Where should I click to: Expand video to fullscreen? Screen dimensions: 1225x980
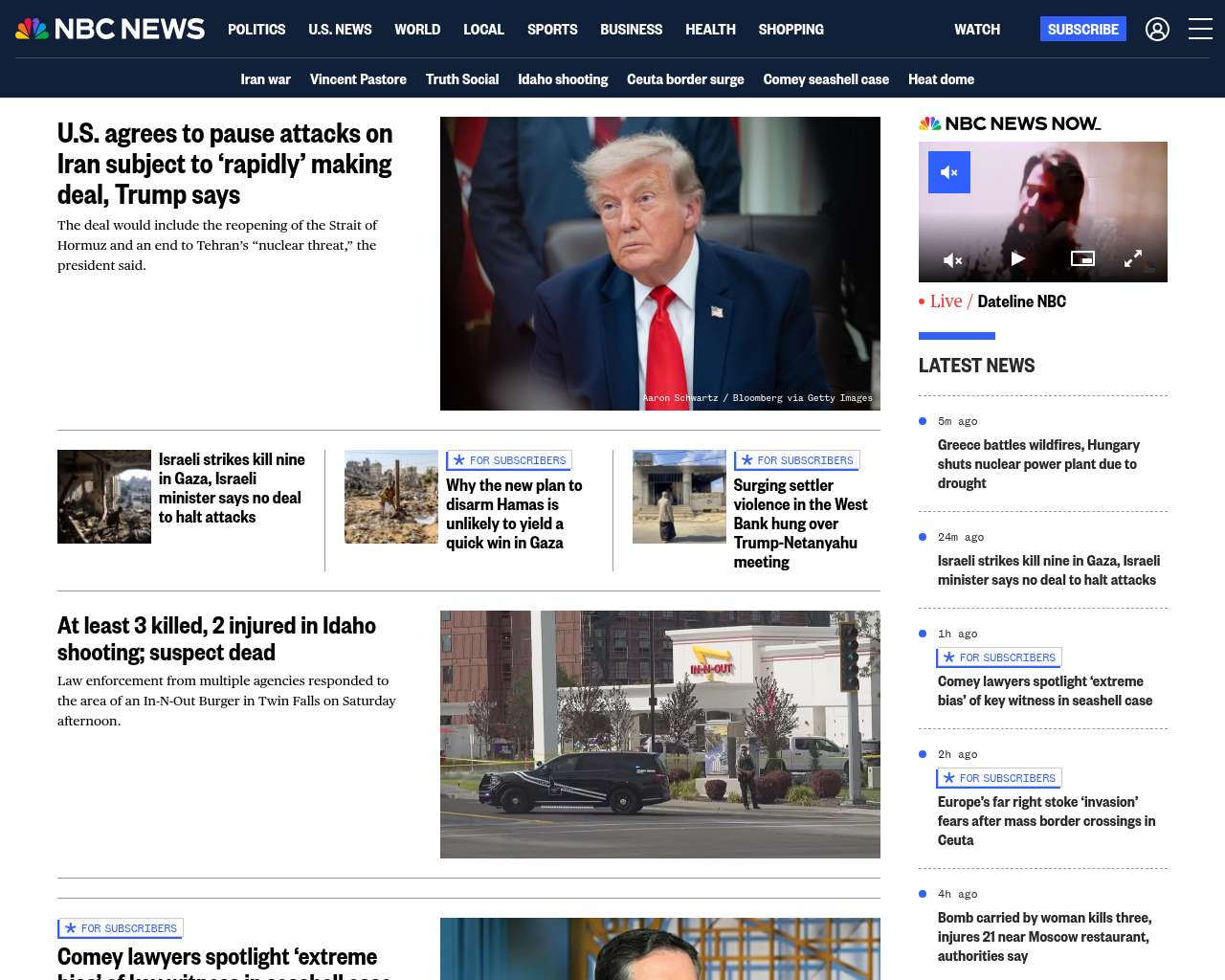1133,258
